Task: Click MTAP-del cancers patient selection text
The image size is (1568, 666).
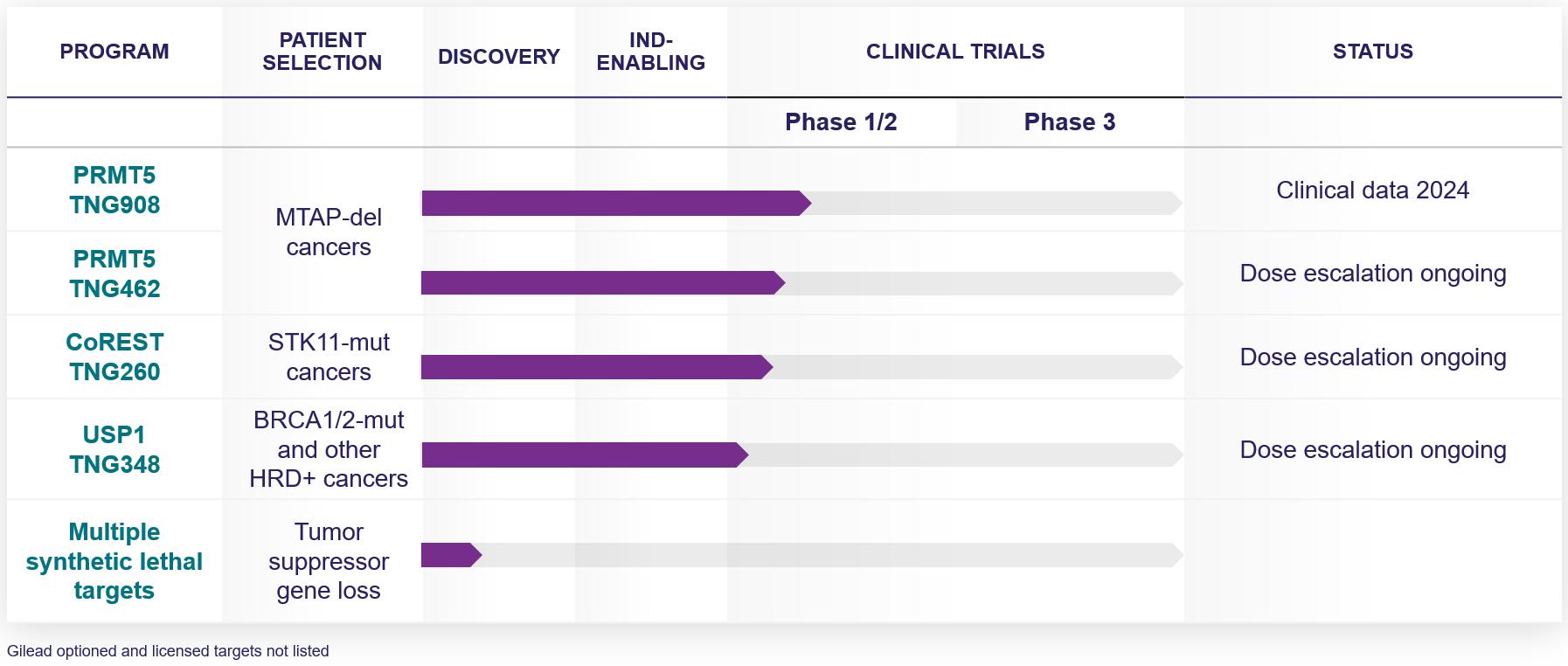Action: (x=329, y=232)
